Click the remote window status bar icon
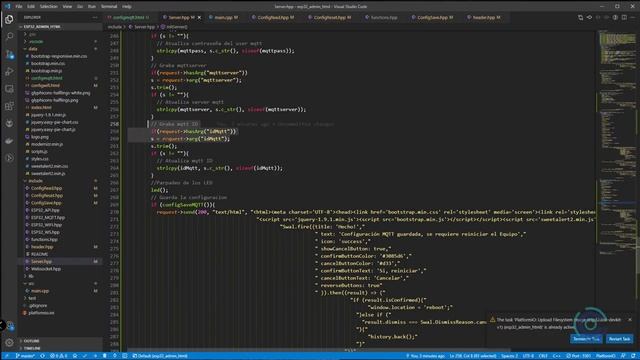 coord(6,356)
